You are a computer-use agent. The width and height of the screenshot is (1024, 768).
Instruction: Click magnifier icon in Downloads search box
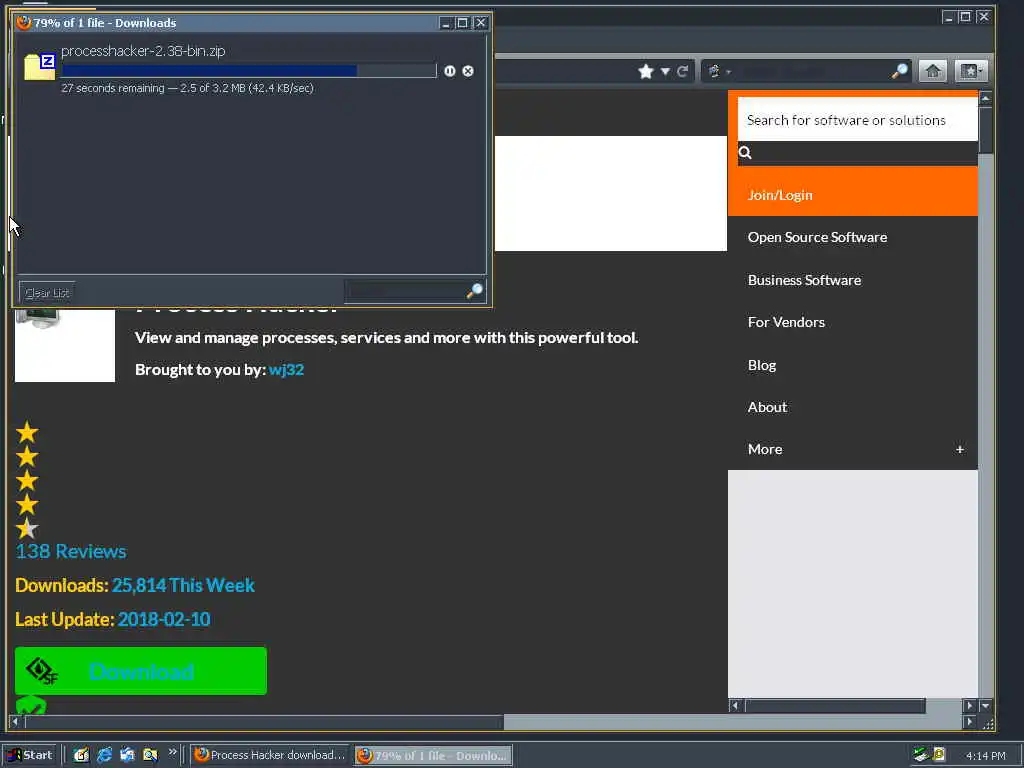coord(475,291)
